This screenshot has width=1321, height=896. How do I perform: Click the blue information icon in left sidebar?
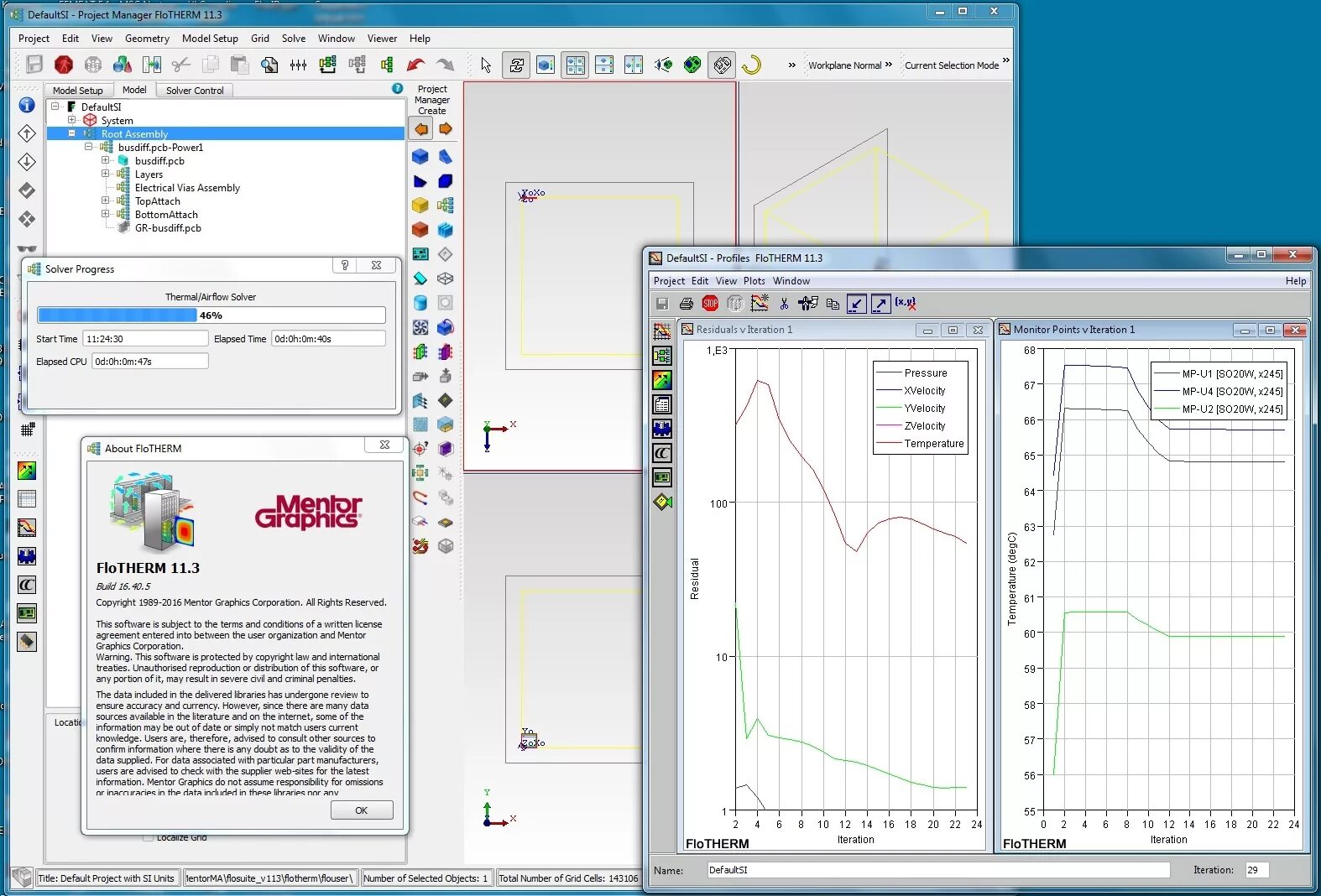(27, 105)
